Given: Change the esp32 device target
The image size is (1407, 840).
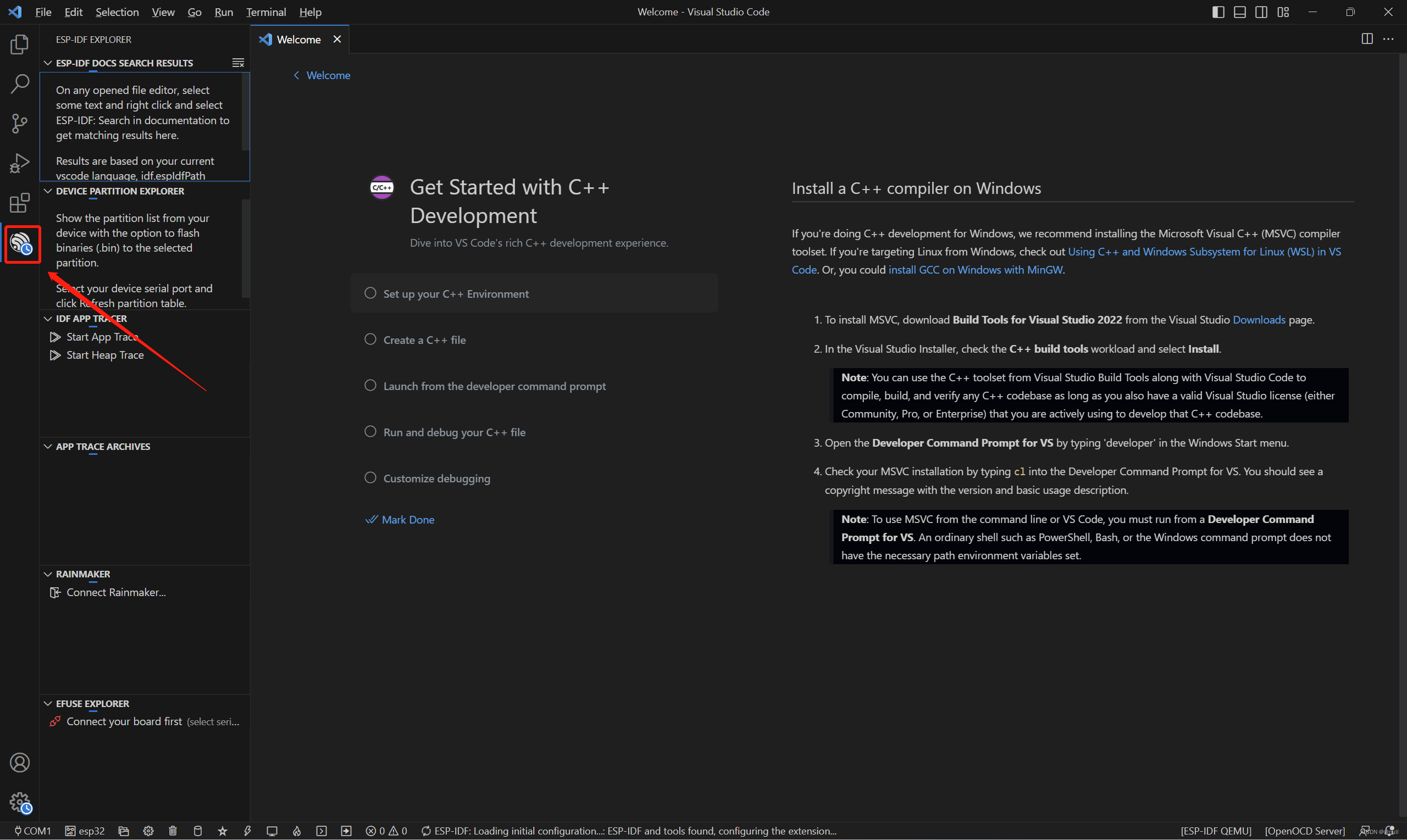Looking at the screenshot, I should (85, 831).
